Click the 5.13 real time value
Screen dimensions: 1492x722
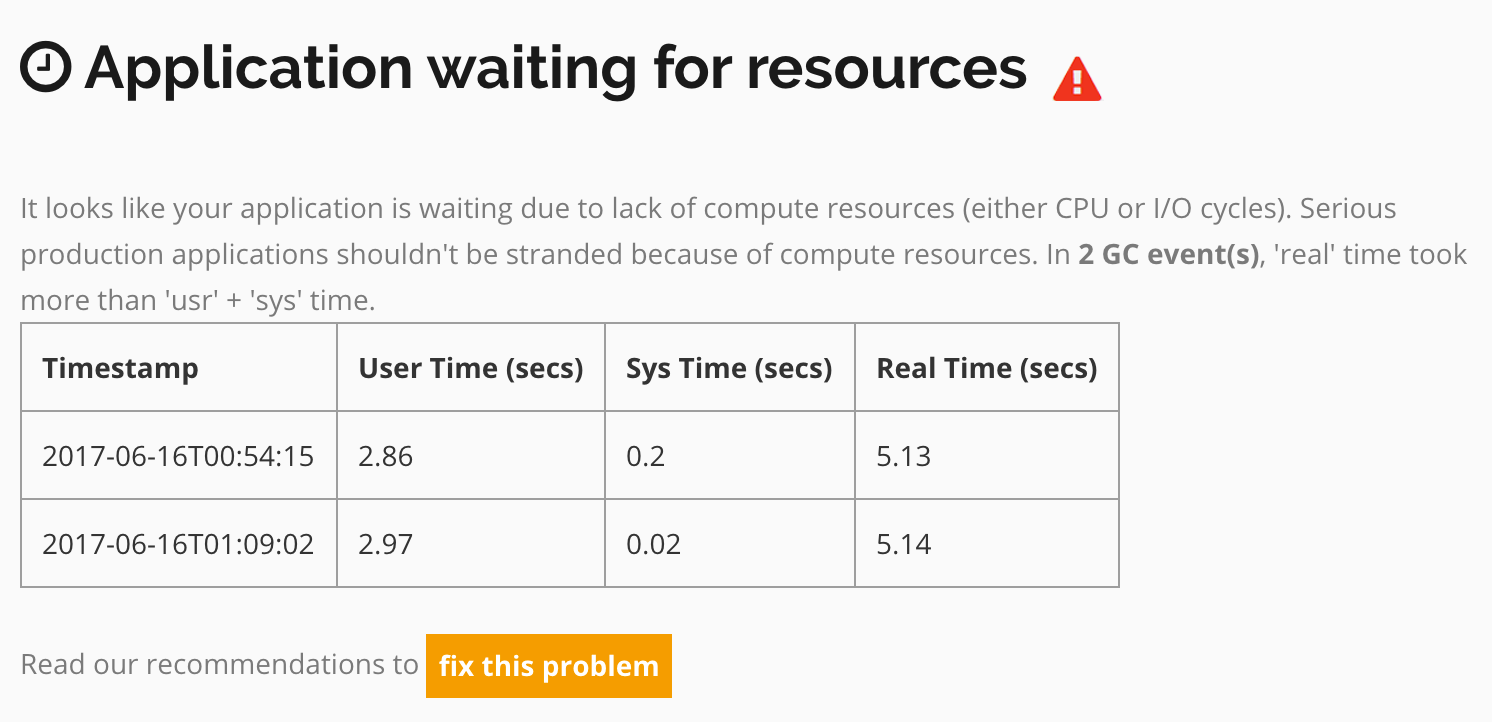[904, 457]
